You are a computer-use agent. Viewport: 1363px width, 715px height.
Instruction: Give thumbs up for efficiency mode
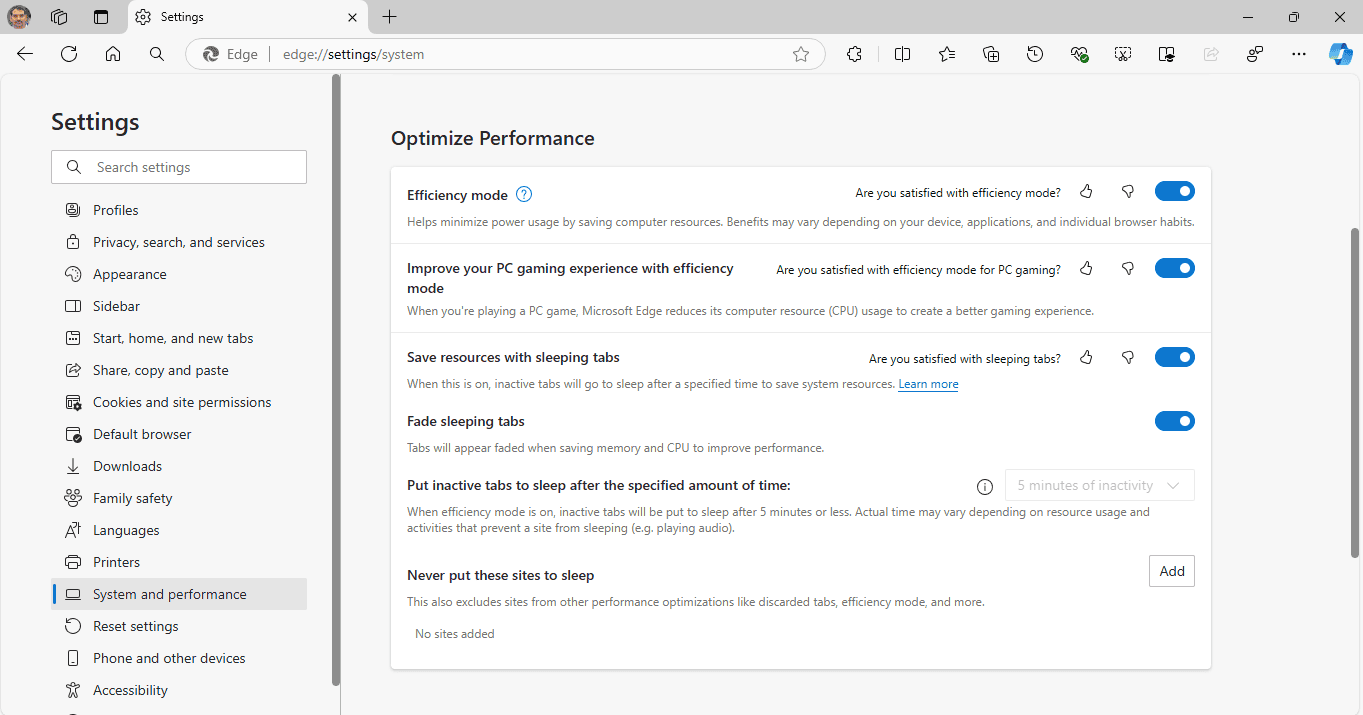[1087, 191]
